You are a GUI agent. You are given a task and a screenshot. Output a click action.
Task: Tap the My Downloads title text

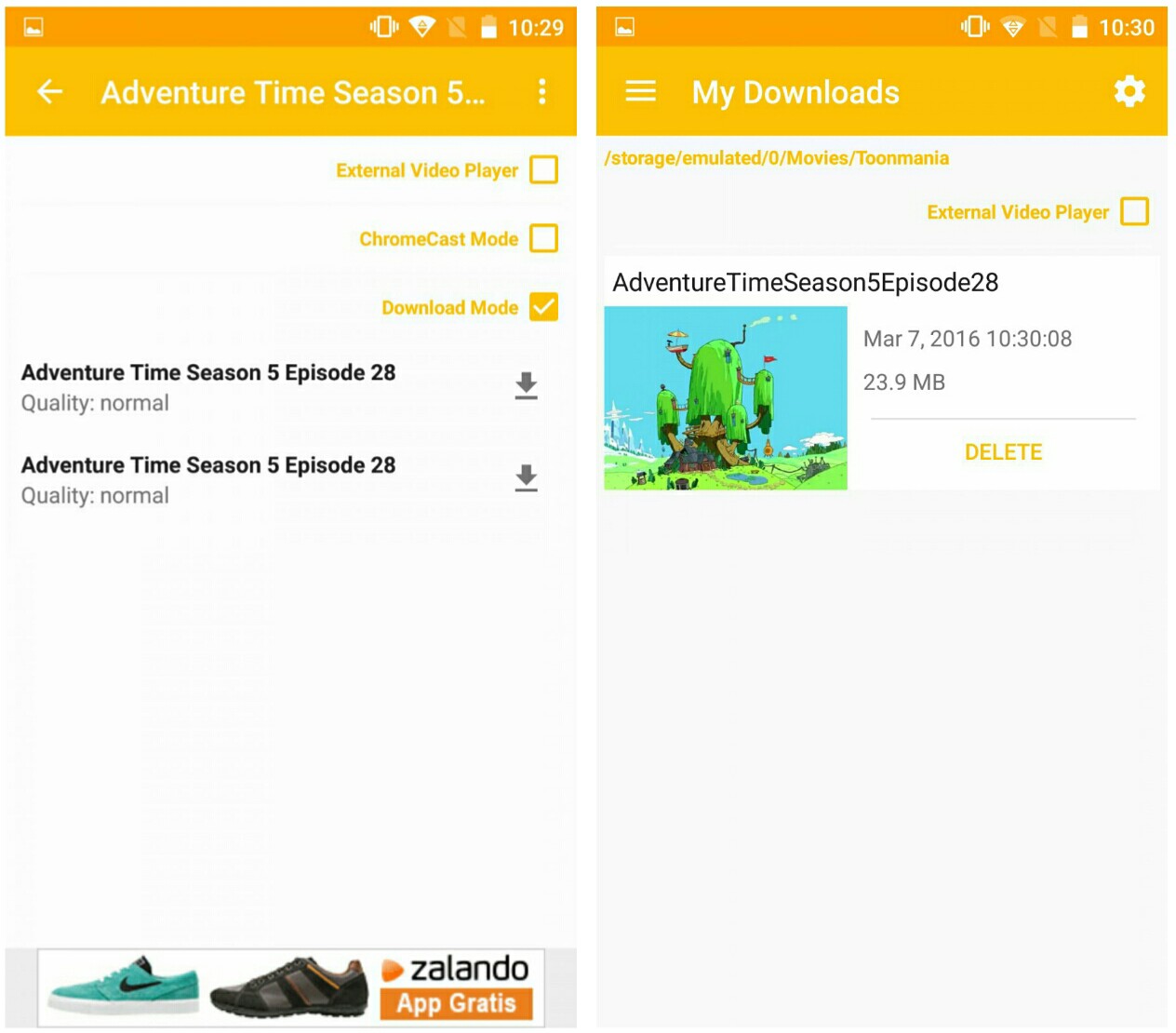[795, 92]
